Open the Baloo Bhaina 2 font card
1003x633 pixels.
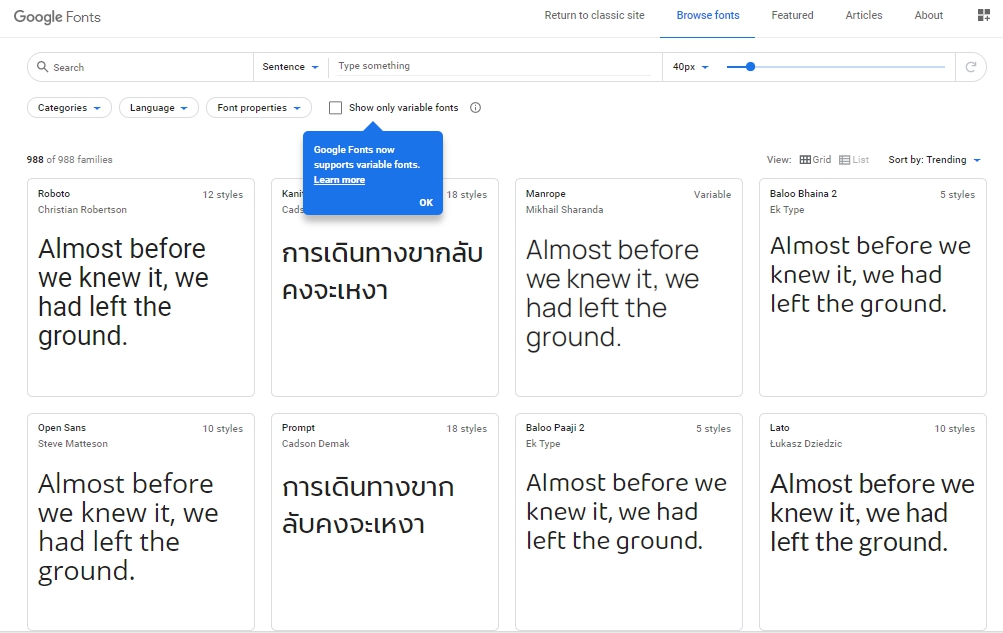[873, 288]
